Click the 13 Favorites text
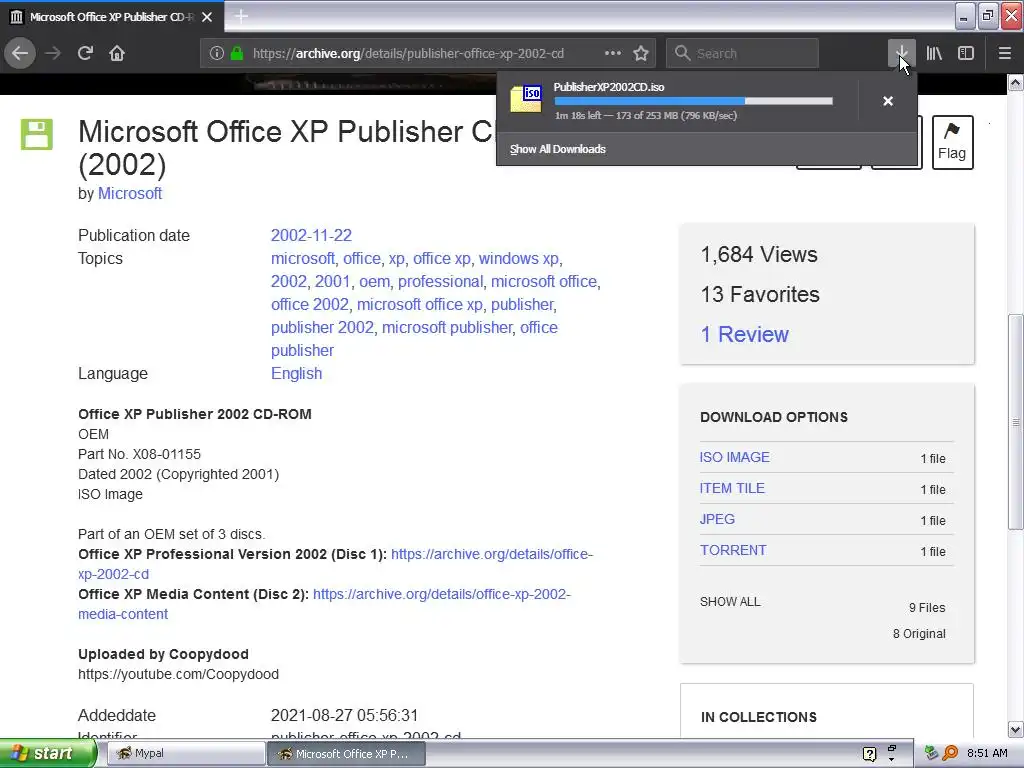The image size is (1024, 768). point(760,295)
